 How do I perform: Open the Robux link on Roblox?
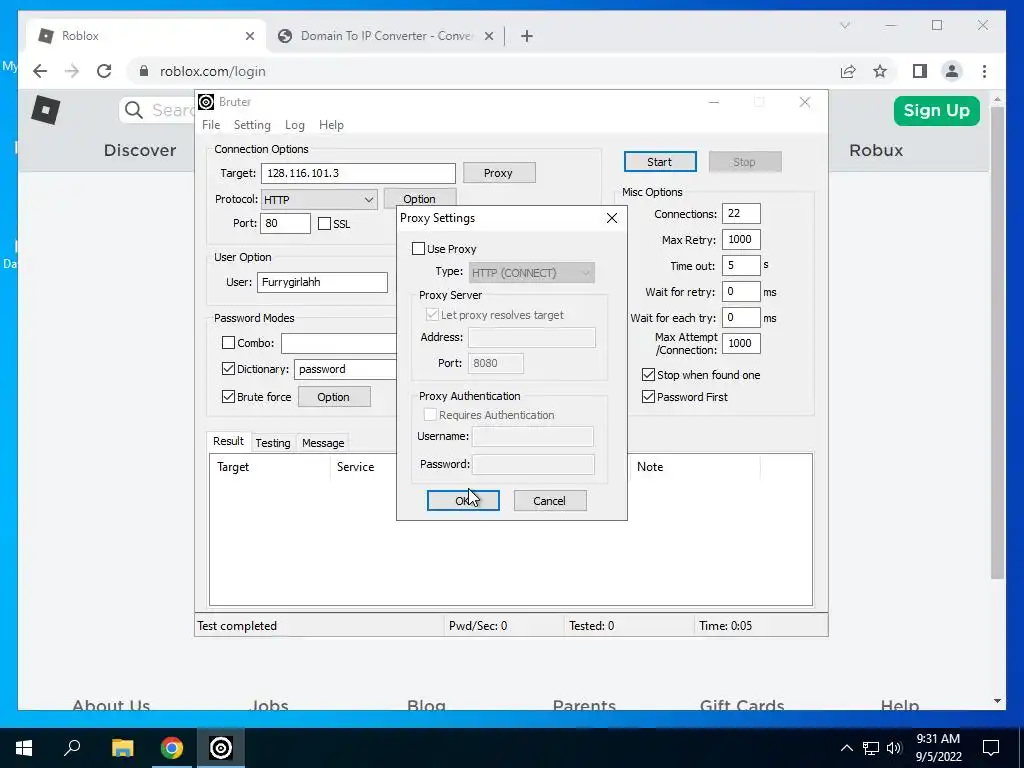point(876,150)
